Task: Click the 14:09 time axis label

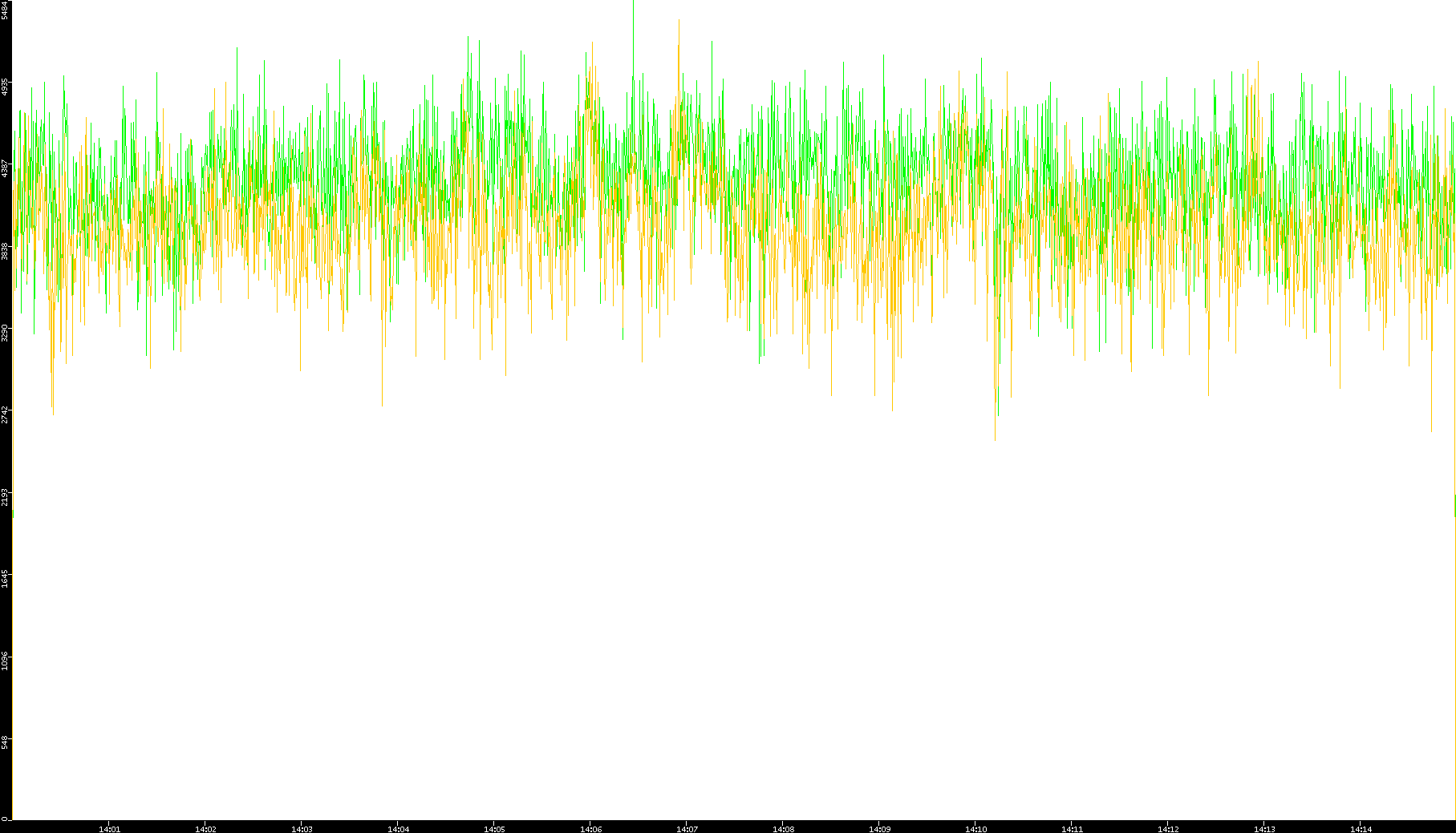Action: 879,829
